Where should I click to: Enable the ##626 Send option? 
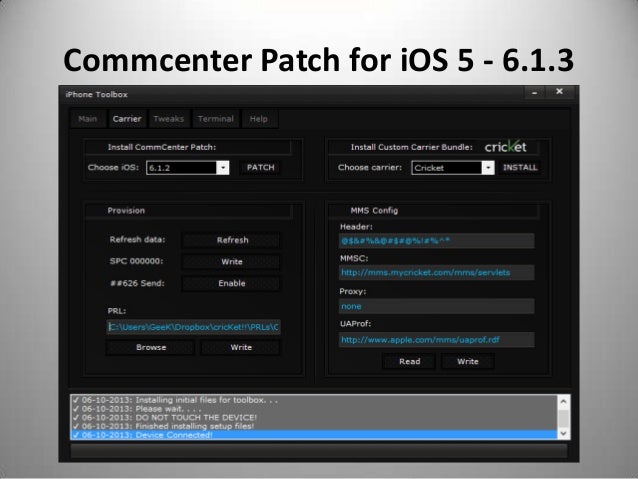pos(232,284)
